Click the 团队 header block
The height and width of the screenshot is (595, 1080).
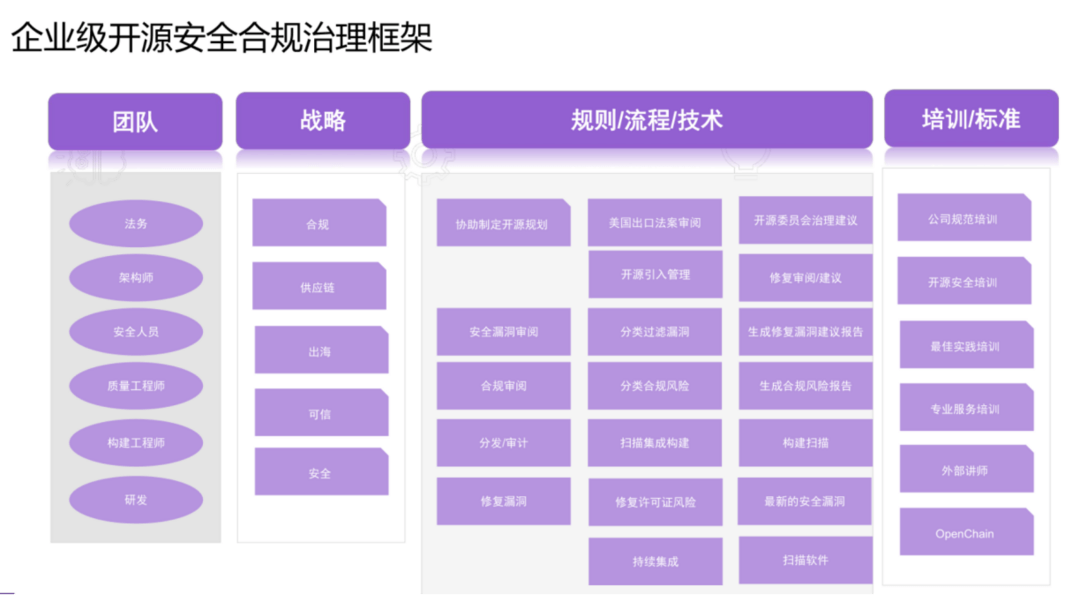[x=135, y=122]
